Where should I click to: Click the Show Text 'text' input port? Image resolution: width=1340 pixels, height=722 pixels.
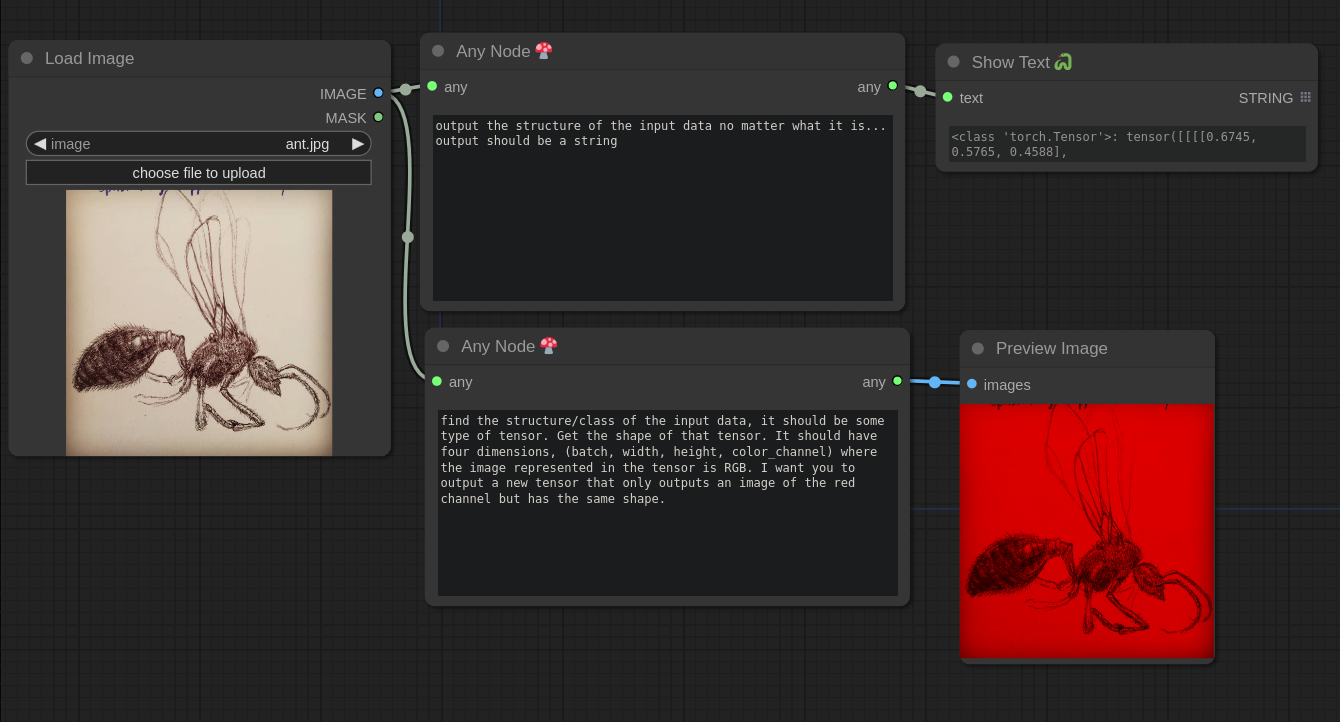(947, 97)
